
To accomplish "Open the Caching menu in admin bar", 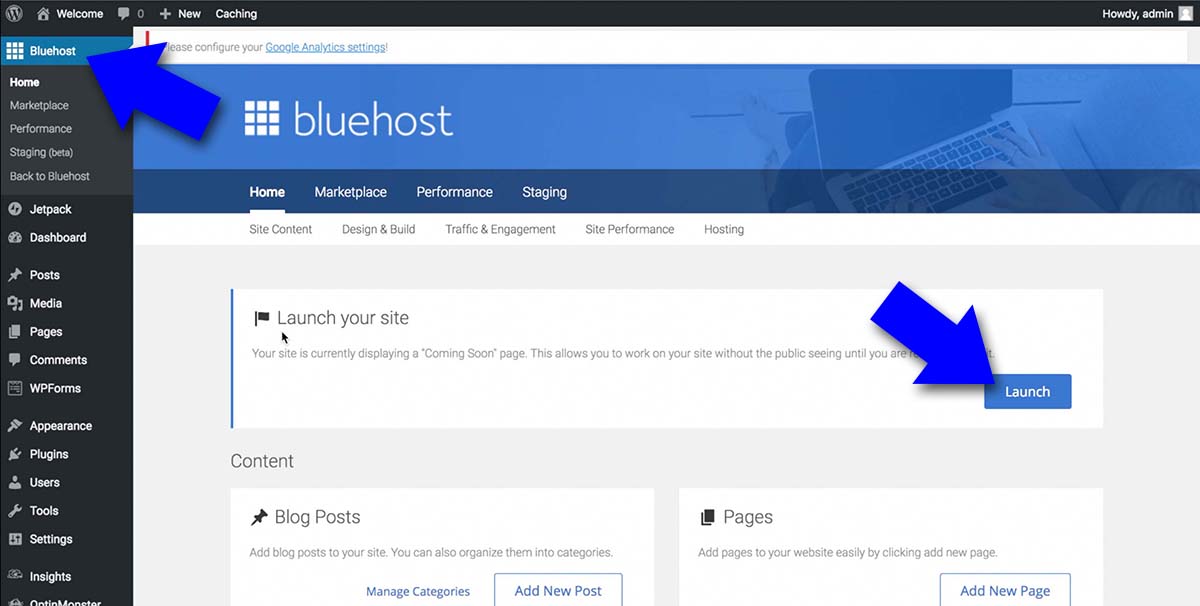I will pyautogui.click(x=236, y=14).
